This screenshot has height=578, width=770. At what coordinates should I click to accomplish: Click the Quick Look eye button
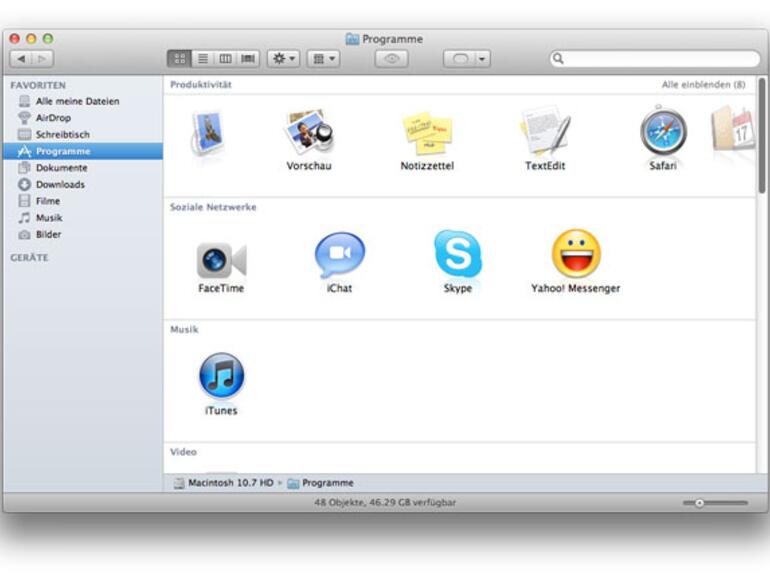391,59
